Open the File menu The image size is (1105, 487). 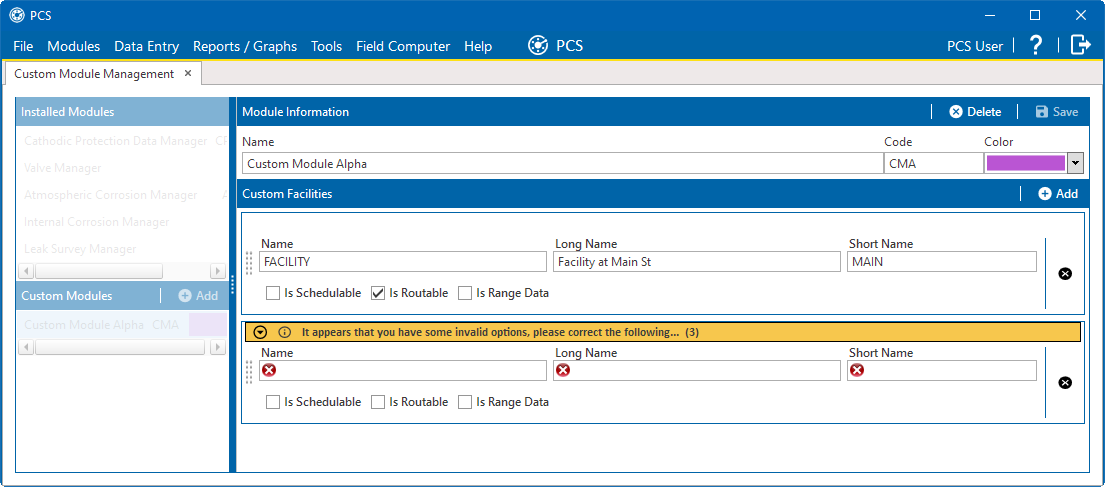(23, 47)
